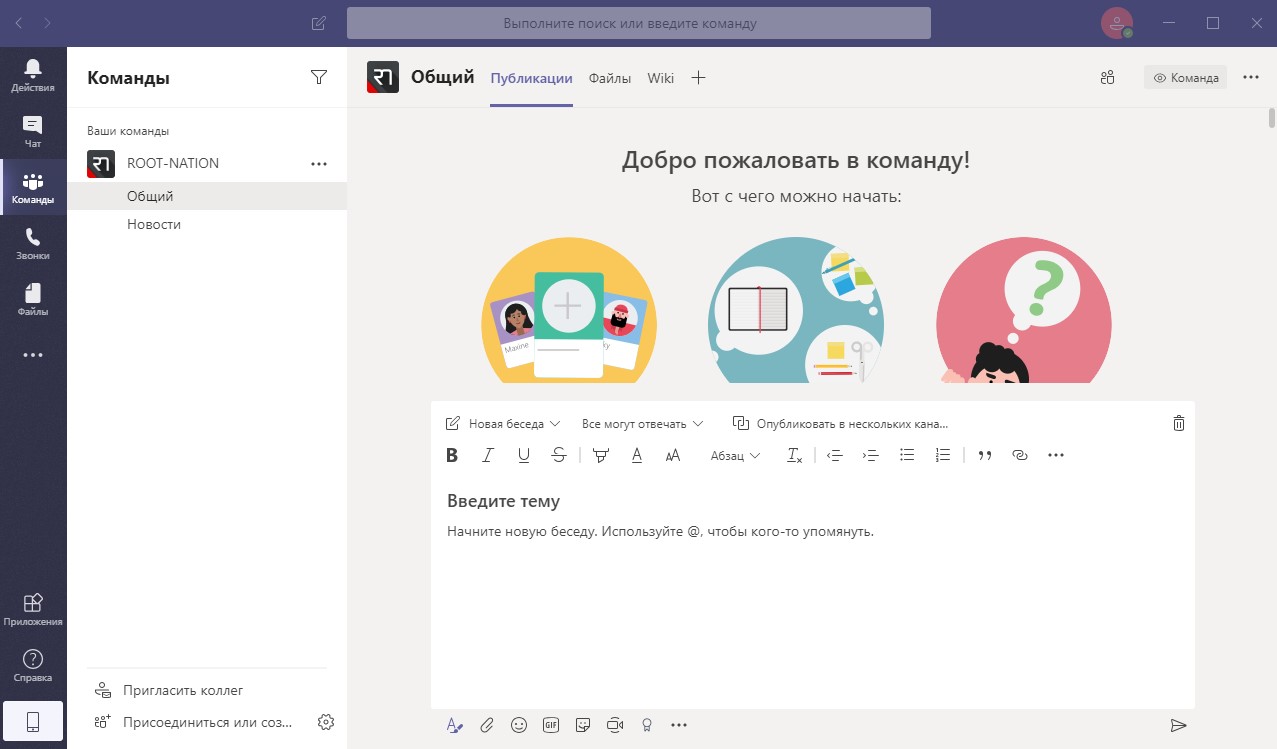Open the Calls (Звонки) sidebar icon
1277x749 pixels.
33,243
